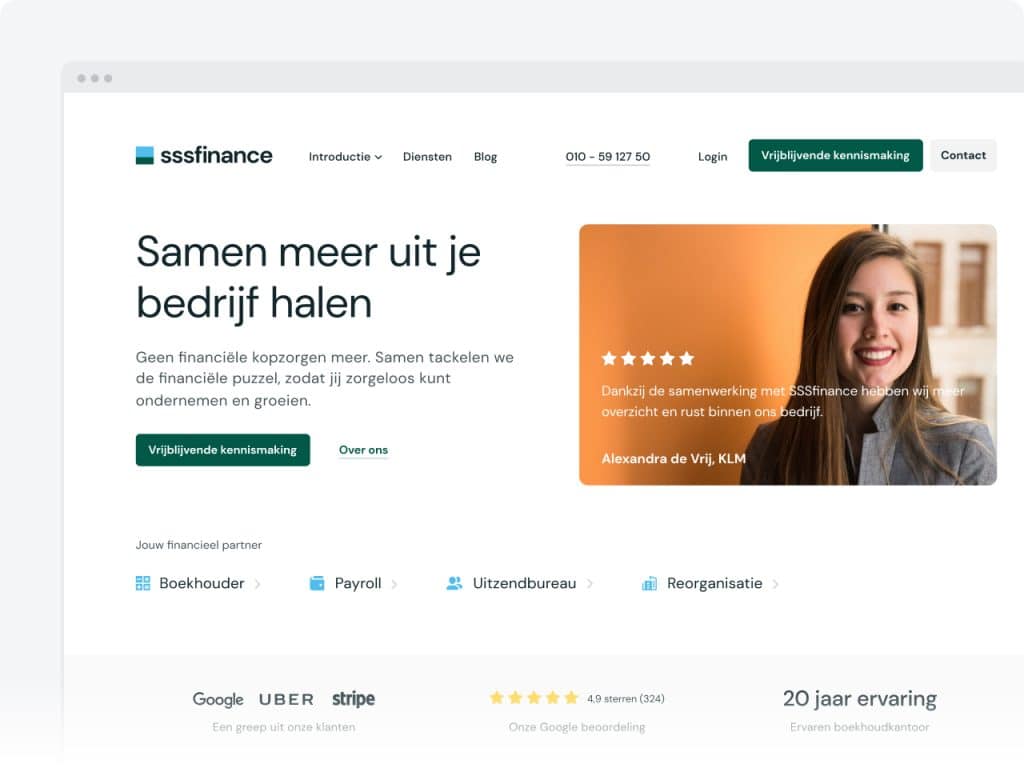Click the Boekhouder grid icon

pos(142,583)
